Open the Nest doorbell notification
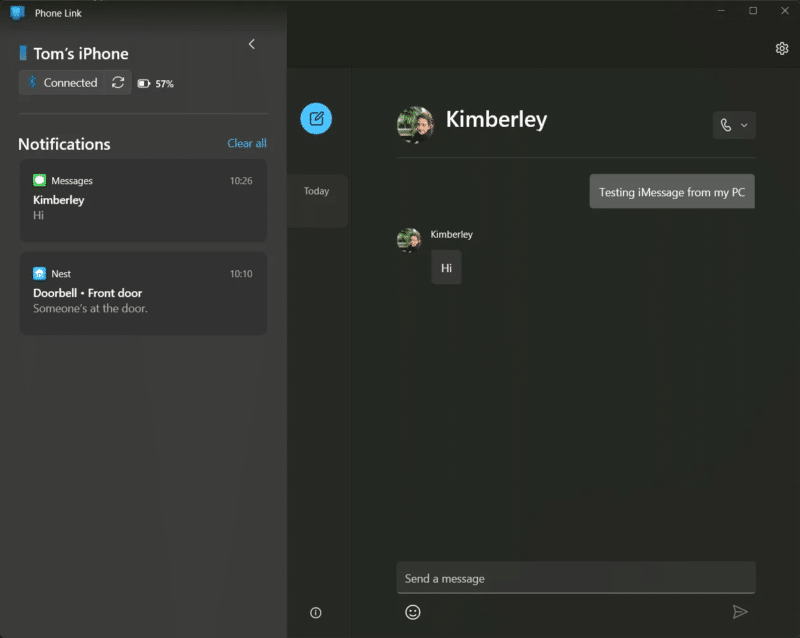 [x=143, y=293]
